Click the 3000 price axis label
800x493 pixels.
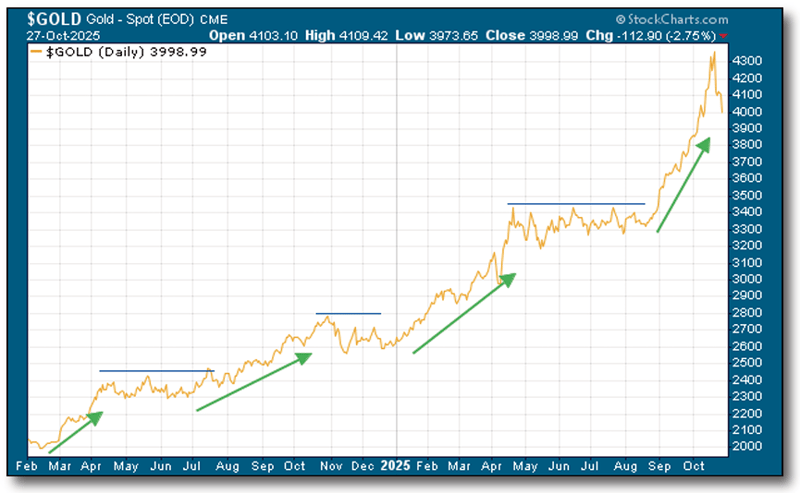(747, 280)
